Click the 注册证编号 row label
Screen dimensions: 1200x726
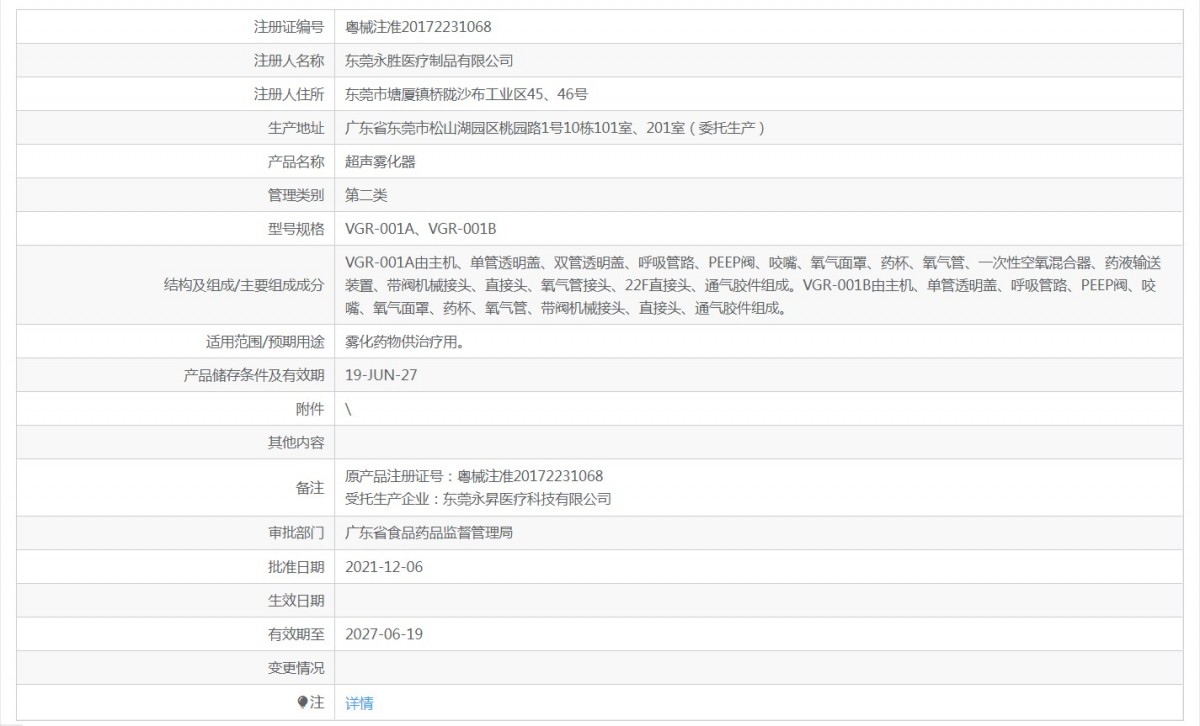(289, 27)
